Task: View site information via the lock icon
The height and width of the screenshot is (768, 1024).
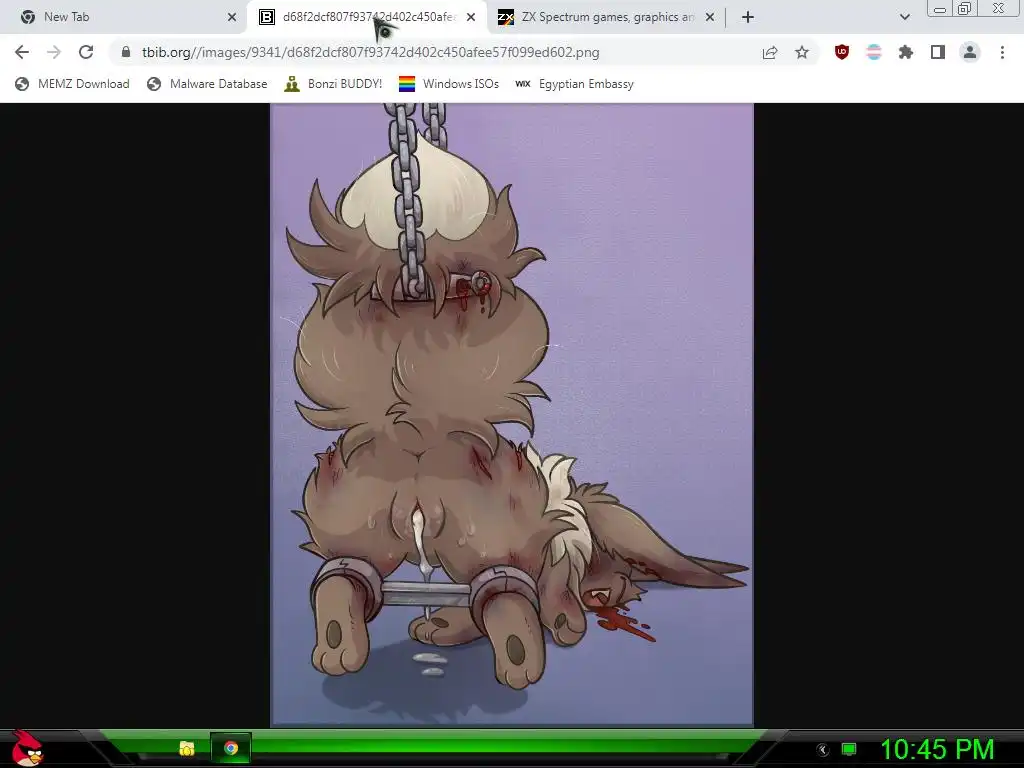Action: (126, 52)
